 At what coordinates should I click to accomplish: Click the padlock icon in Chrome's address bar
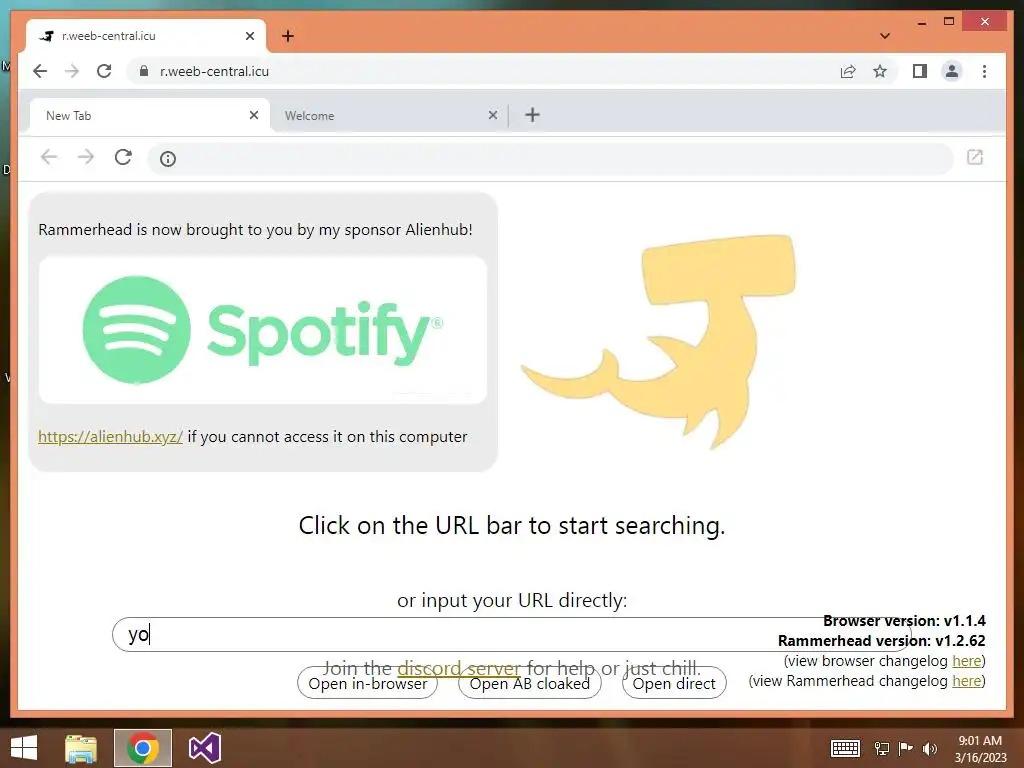[x=144, y=71]
